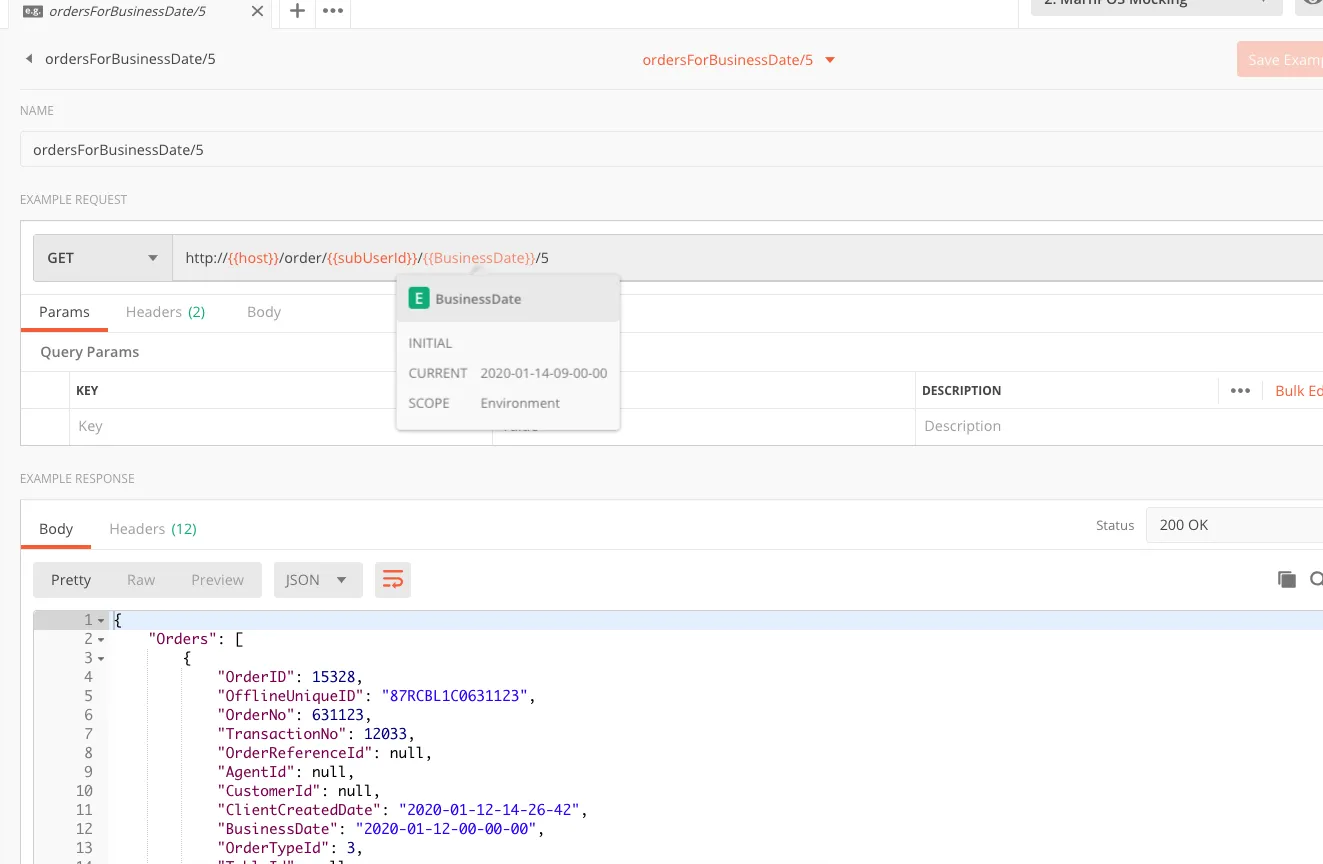Open the tab options ellipsis menu

point(333,11)
